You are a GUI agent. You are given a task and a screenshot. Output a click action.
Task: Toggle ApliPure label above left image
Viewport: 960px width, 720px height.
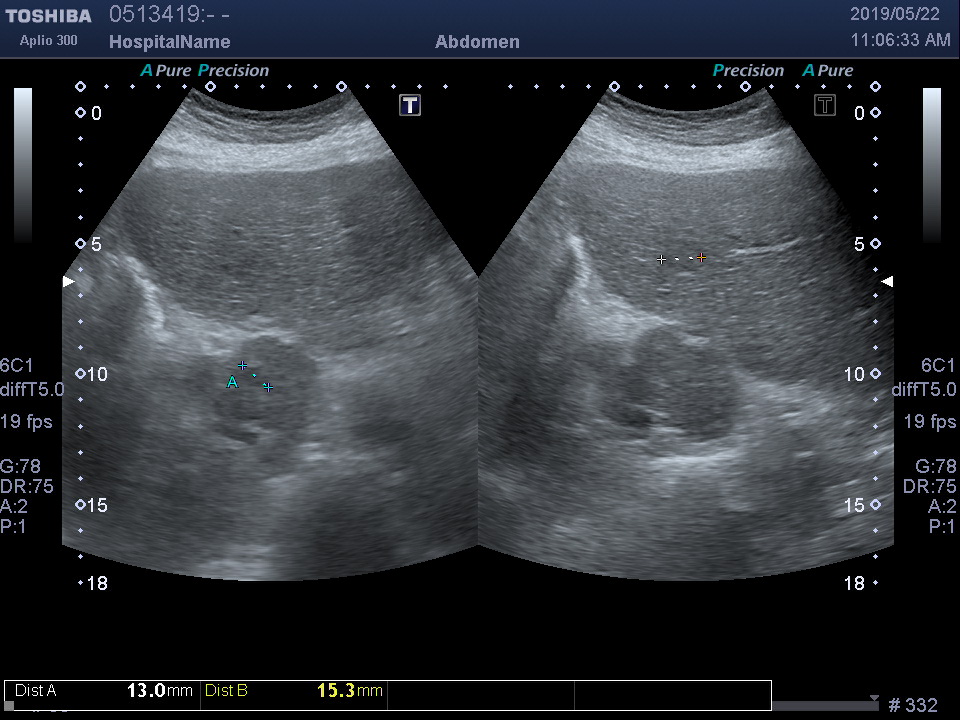pos(165,71)
